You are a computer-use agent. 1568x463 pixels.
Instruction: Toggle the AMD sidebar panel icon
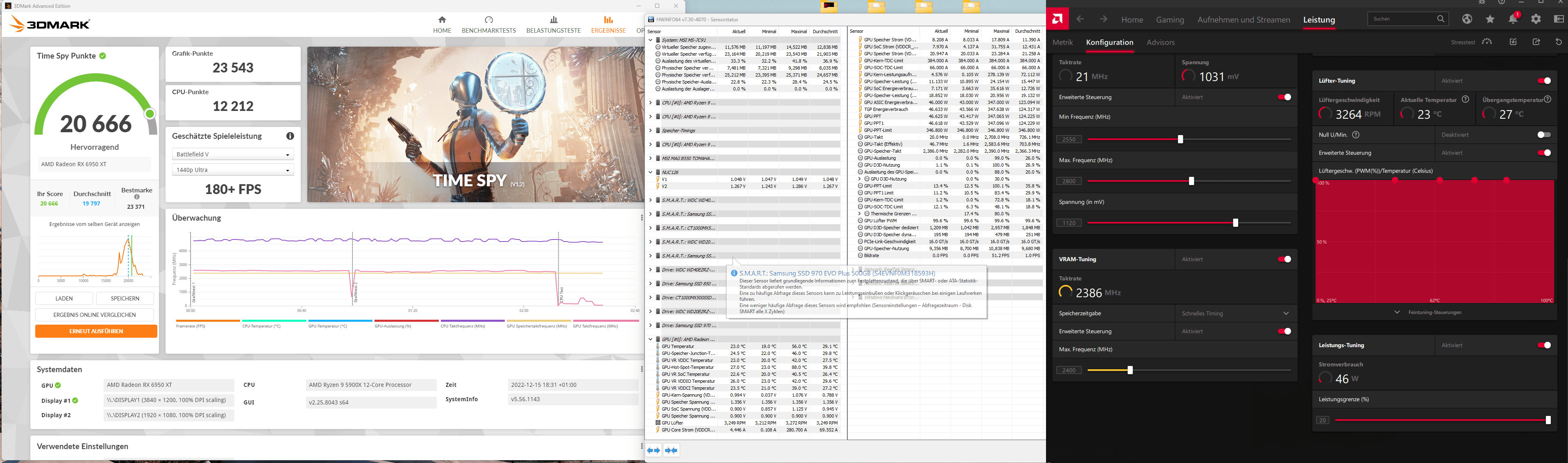point(1559,20)
